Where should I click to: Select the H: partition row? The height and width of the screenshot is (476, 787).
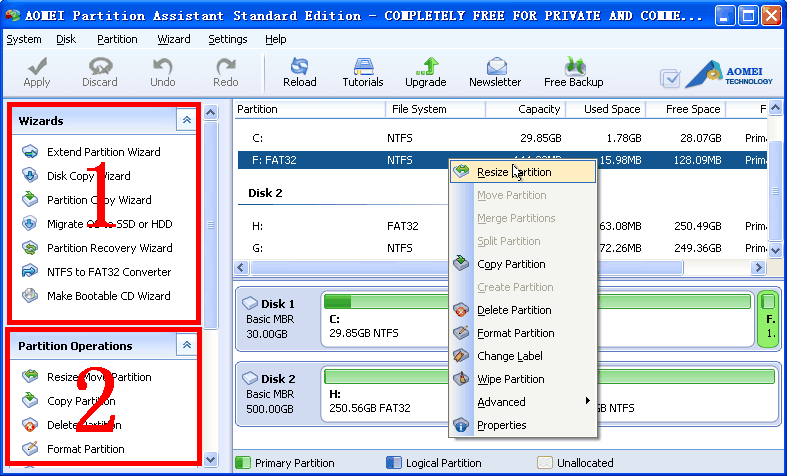point(502,226)
